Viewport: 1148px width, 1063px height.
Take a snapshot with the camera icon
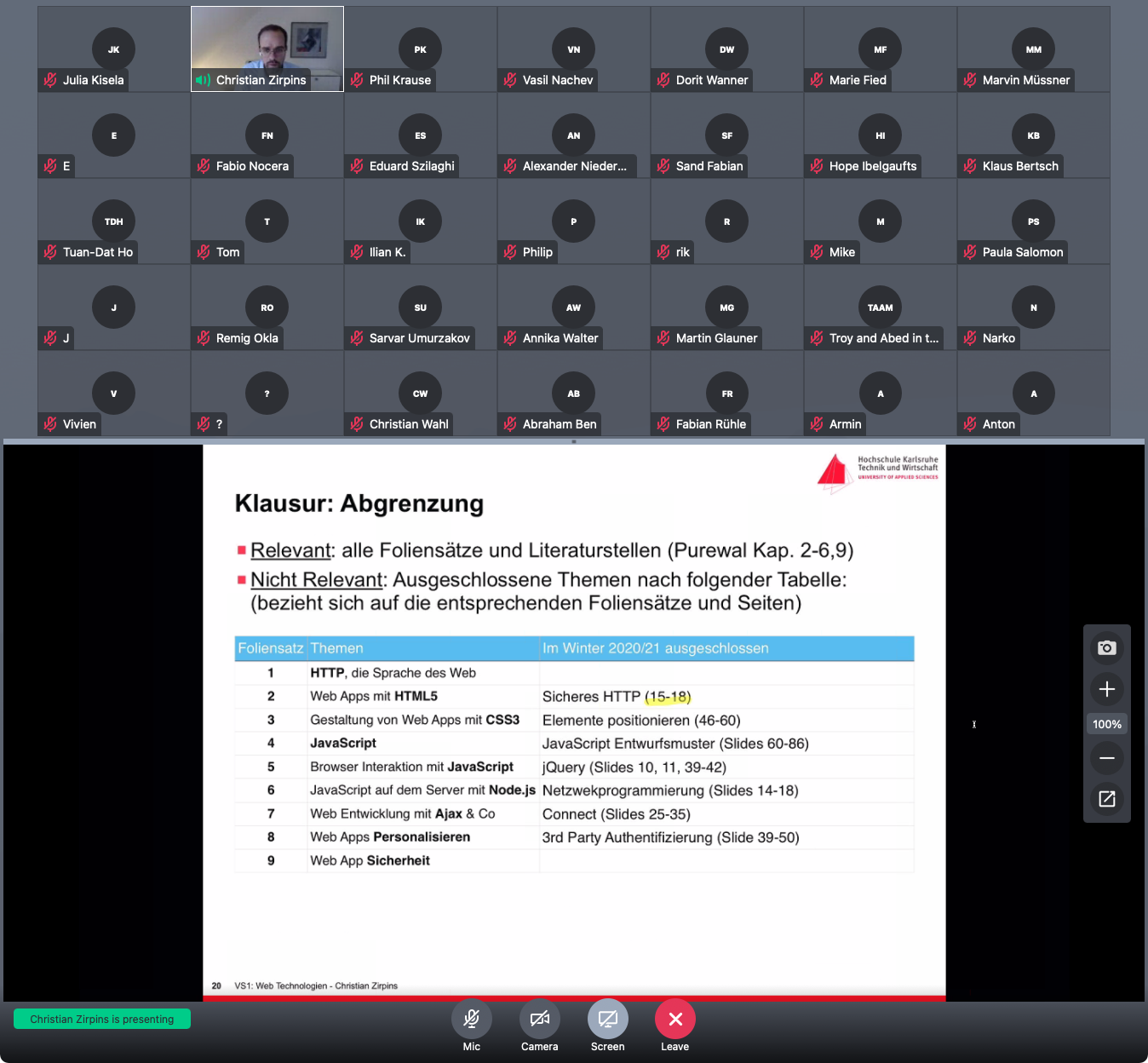1106,648
